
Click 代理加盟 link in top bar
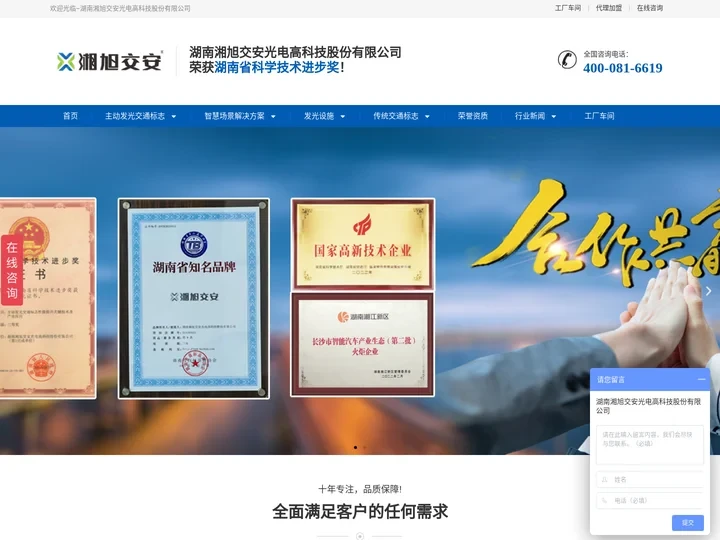(609, 8)
